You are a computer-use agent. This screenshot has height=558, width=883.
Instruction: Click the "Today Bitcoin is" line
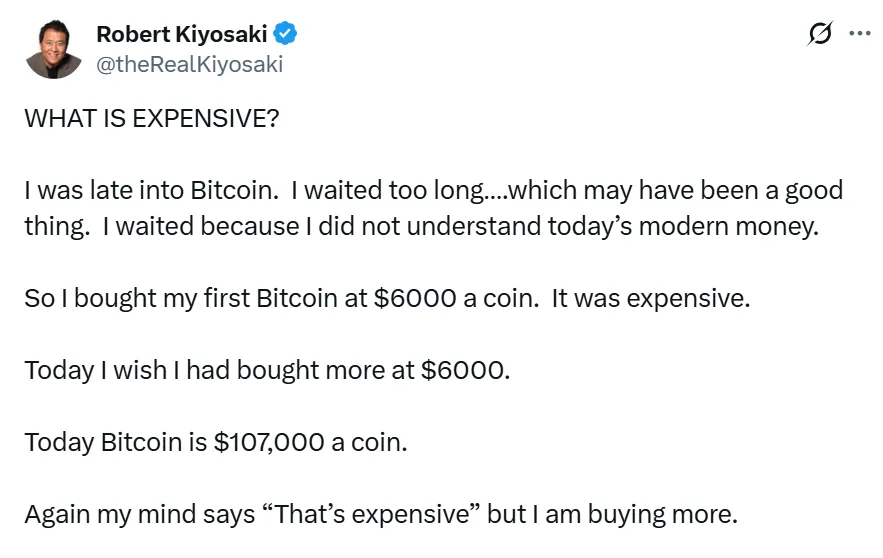point(116,442)
